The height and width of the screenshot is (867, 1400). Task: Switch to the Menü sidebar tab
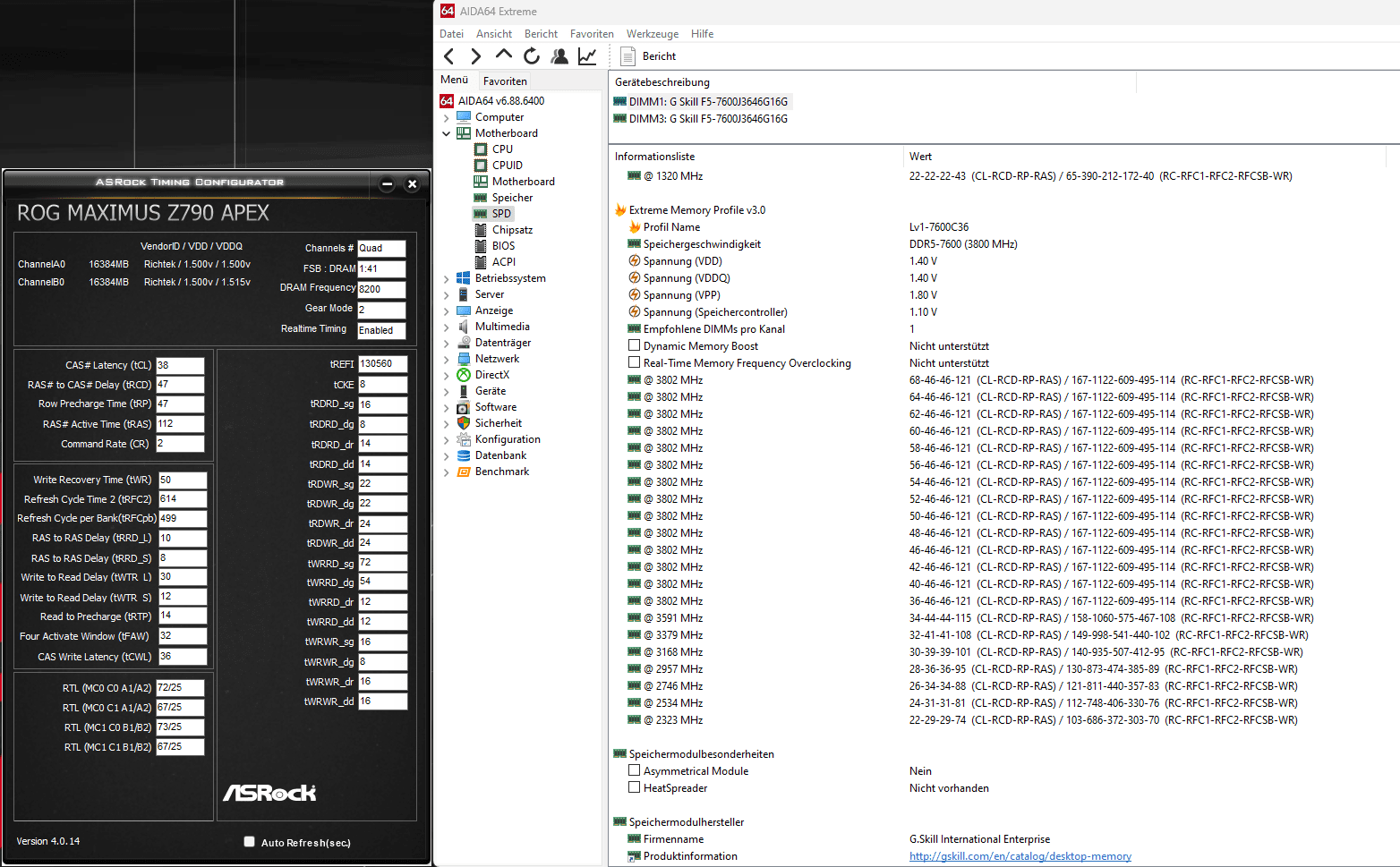click(x=455, y=80)
